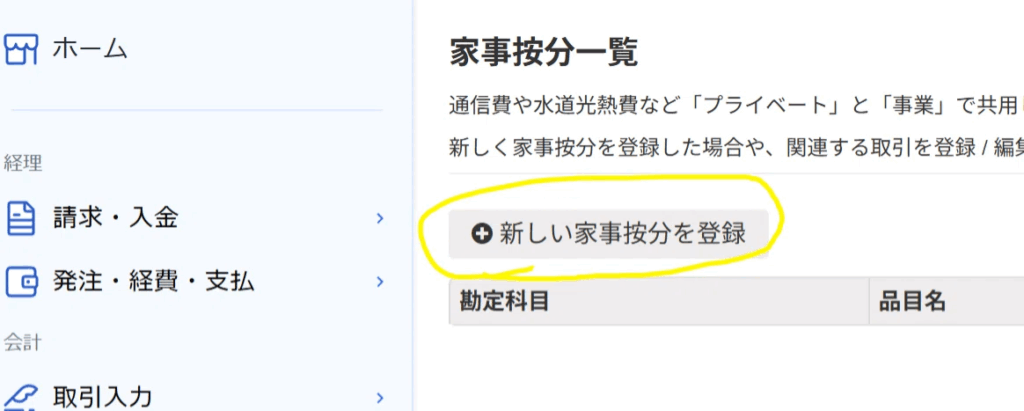Click the plus icon in register button
1024x411 pixels.
click(482, 234)
